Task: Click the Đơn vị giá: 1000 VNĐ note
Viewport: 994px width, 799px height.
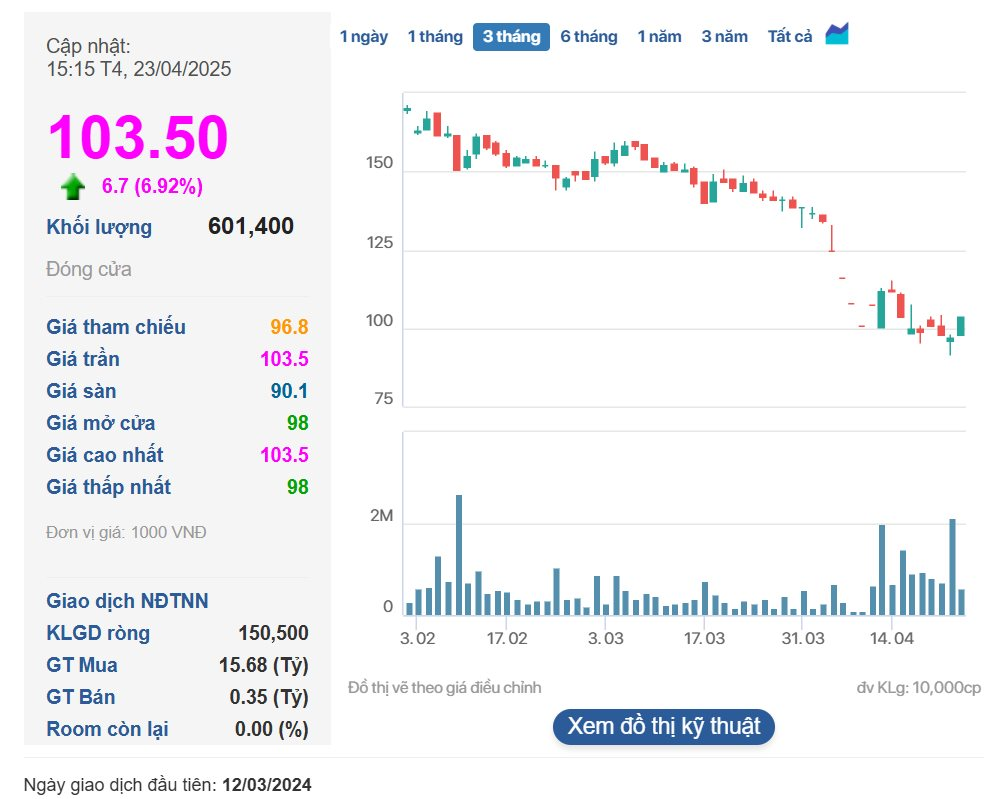Action: (x=126, y=532)
